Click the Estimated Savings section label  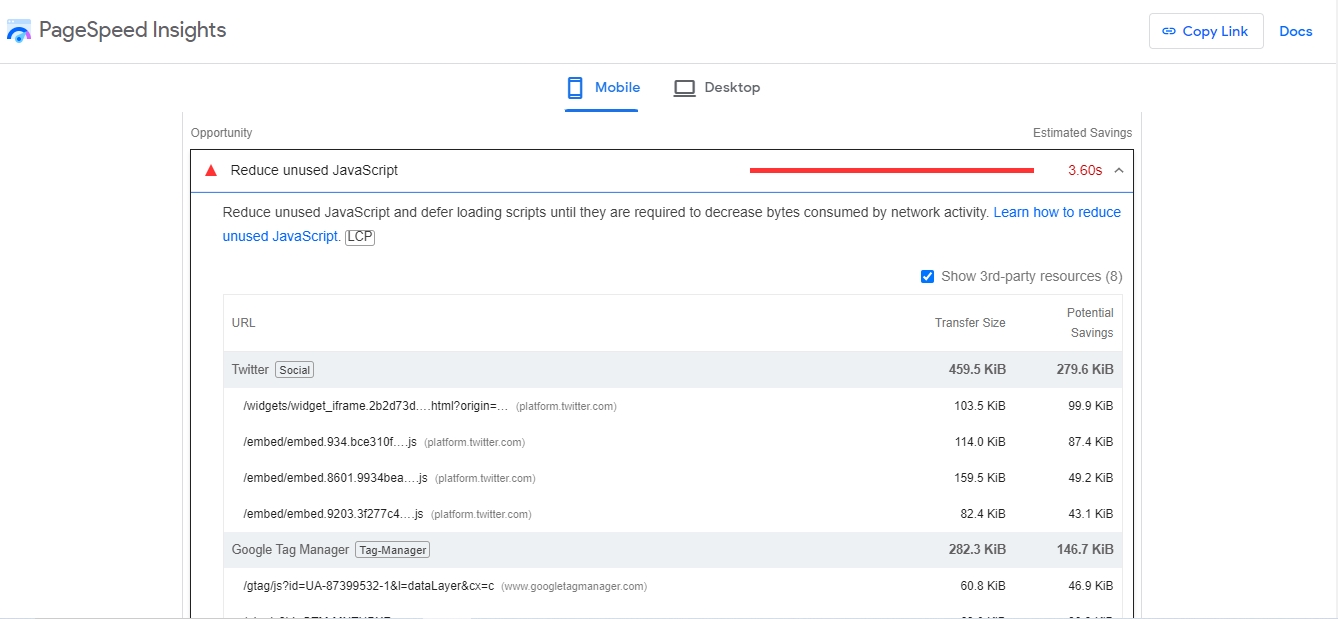1082,133
